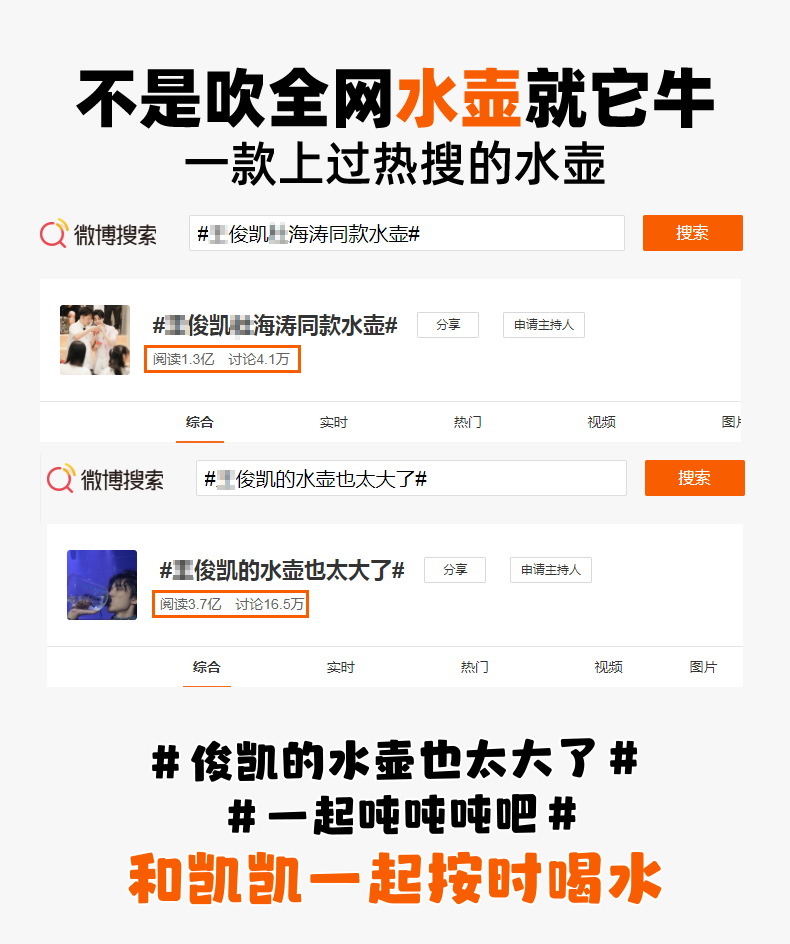Click 申请主持人 beside the 同款水壶 topic
Image resolution: width=790 pixels, height=944 pixels.
[x=544, y=325]
